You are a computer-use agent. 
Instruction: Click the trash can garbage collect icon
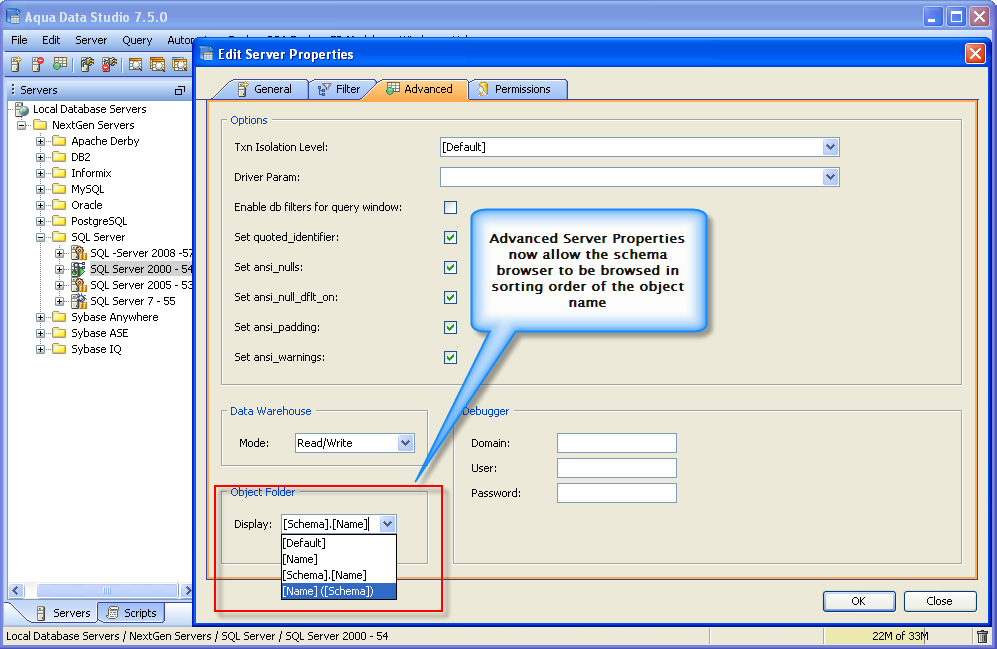coord(982,636)
